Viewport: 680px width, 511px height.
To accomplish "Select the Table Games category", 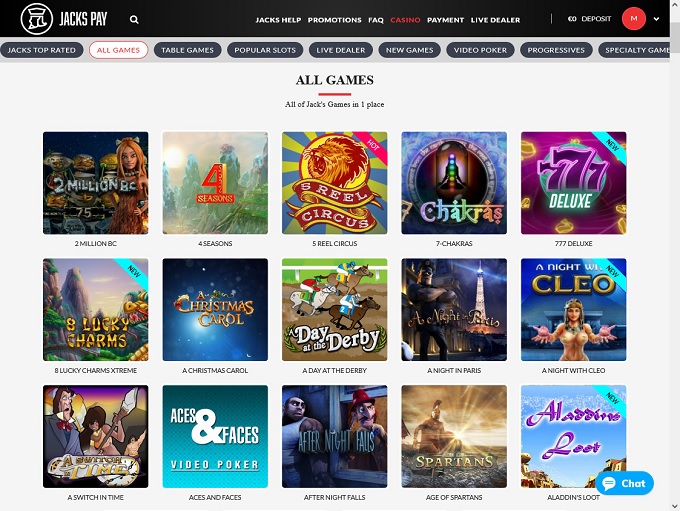I will coord(187,50).
